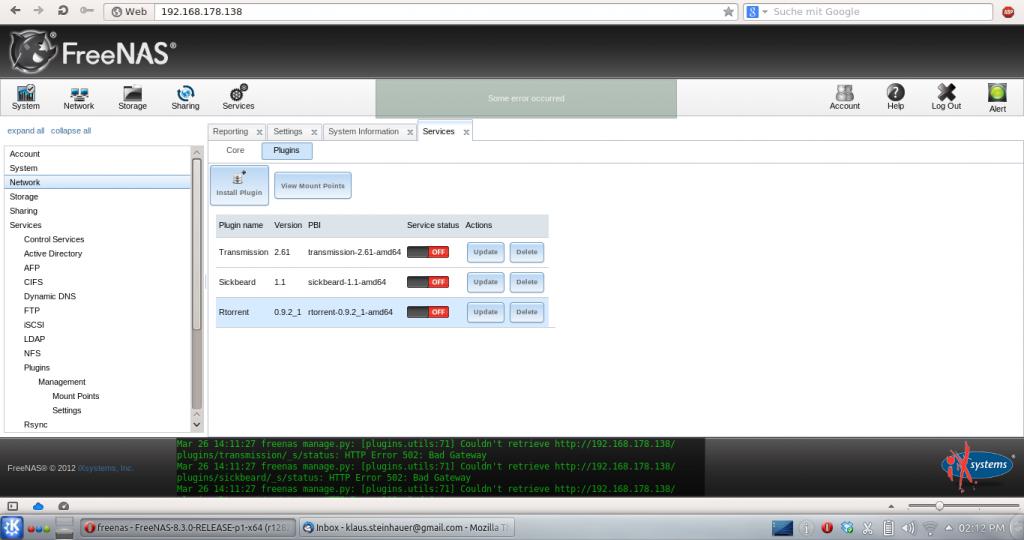Viewport: 1024px width, 540px height.
Task: Click the iXsystems, Inc. footer link
Action: 105,468
